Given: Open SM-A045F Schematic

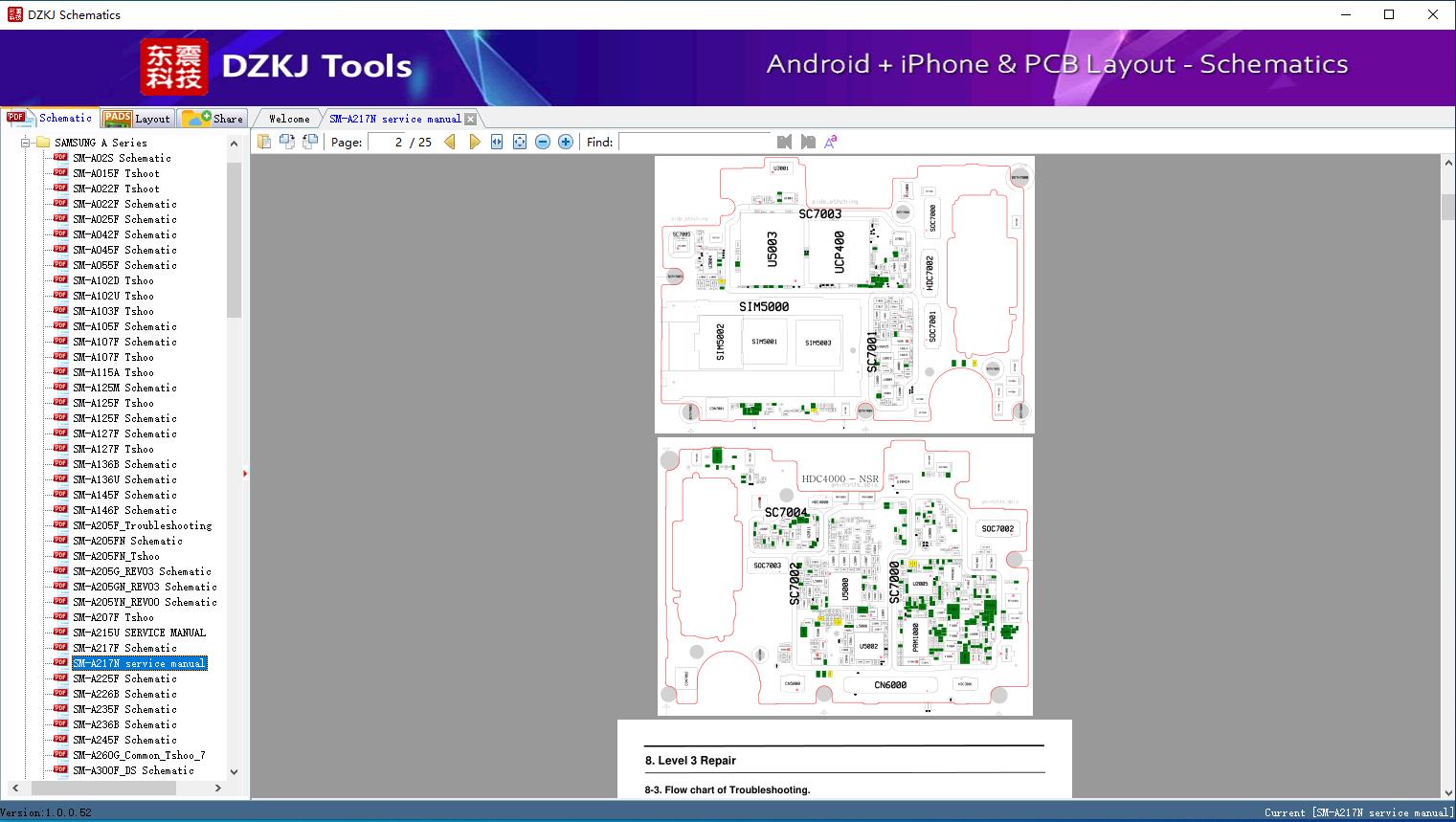Looking at the screenshot, I should point(124,250).
